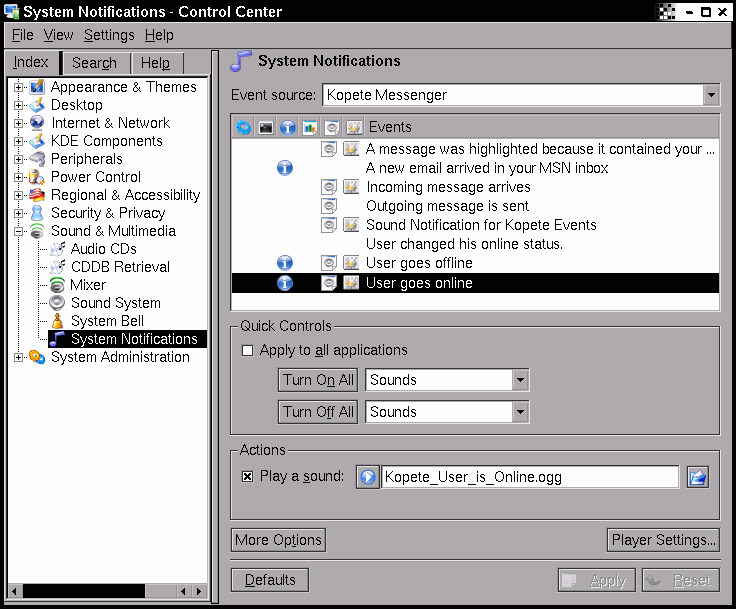Image resolution: width=736 pixels, height=609 pixels.
Task: Open the sound file browse folder icon
Action: click(697, 477)
